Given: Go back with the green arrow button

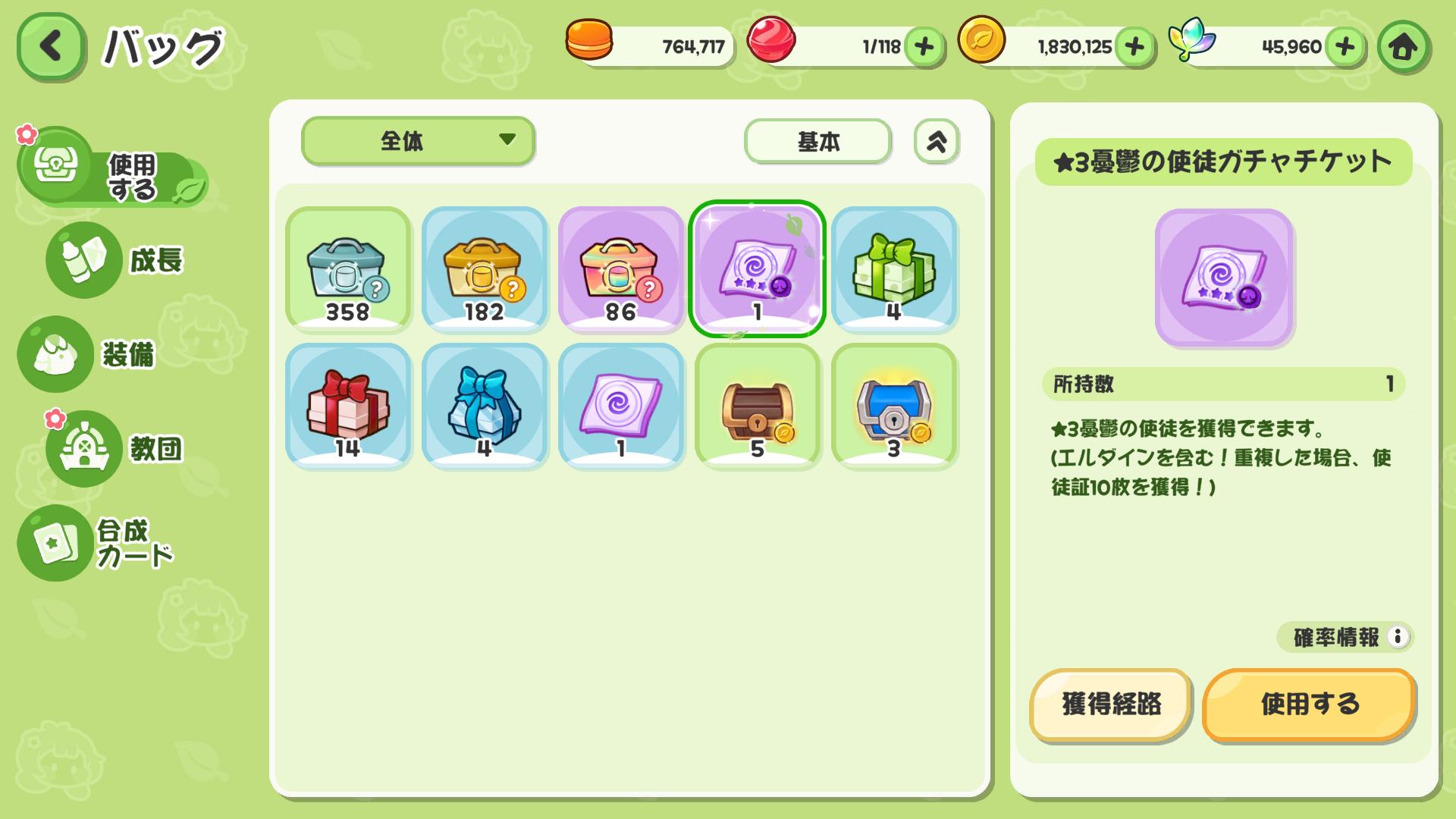Looking at the screenshot, I should pyautogui.click(x=51, y=47).
